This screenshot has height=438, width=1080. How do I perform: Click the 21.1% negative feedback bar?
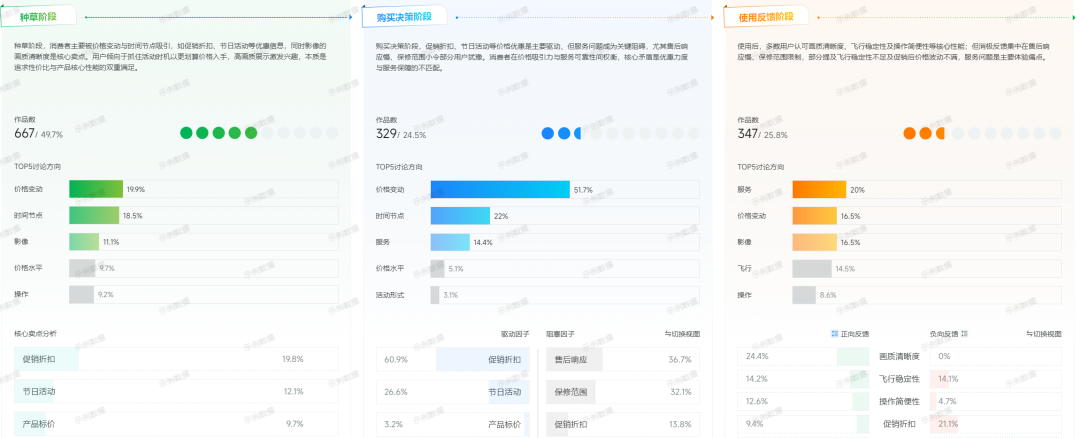coord(944,424)
